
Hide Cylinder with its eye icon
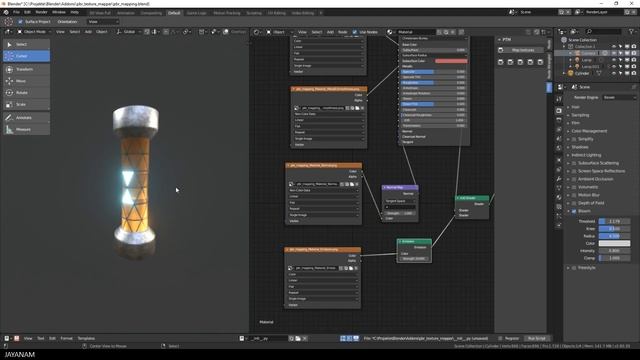pos(614,73)
